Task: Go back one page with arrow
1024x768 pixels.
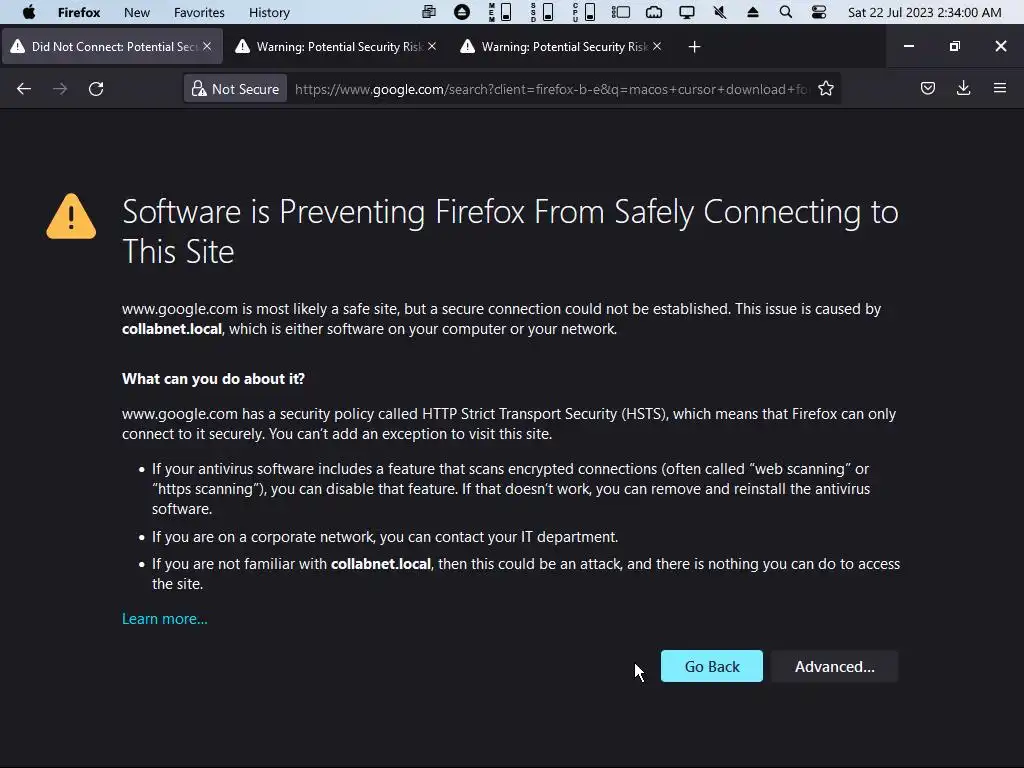Action: [x=24, y=89]
